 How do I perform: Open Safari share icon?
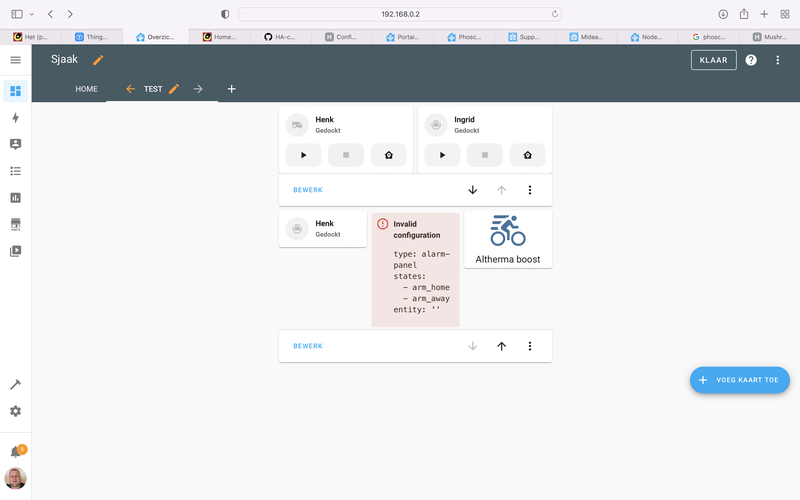744,14
